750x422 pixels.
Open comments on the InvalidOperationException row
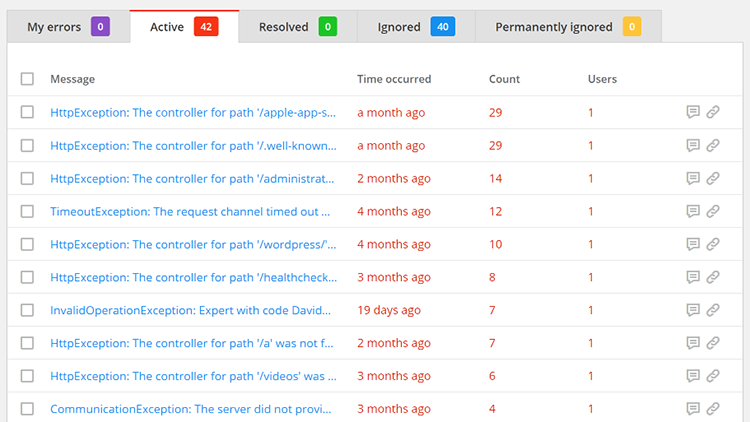[692, 311]
